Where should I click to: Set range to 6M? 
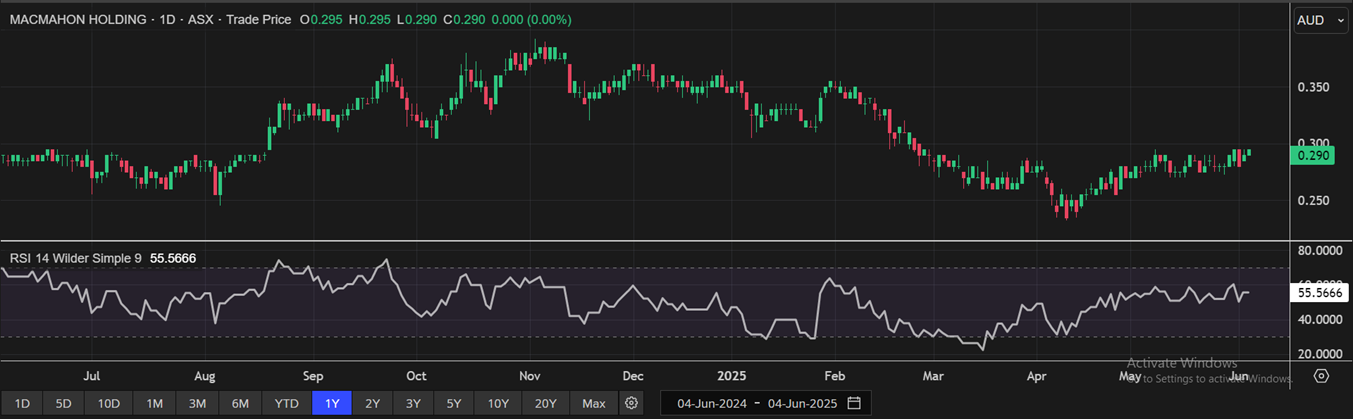(240, 403)
